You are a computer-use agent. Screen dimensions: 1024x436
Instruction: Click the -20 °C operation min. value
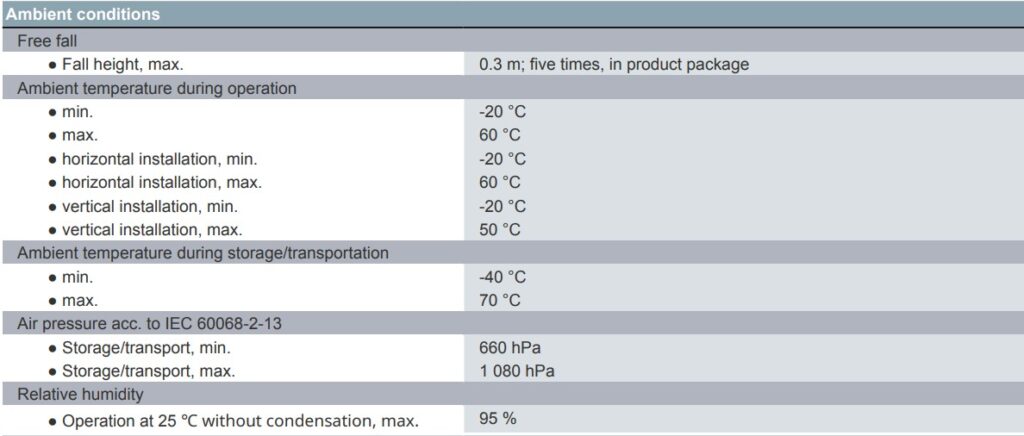tap(502, 112)
